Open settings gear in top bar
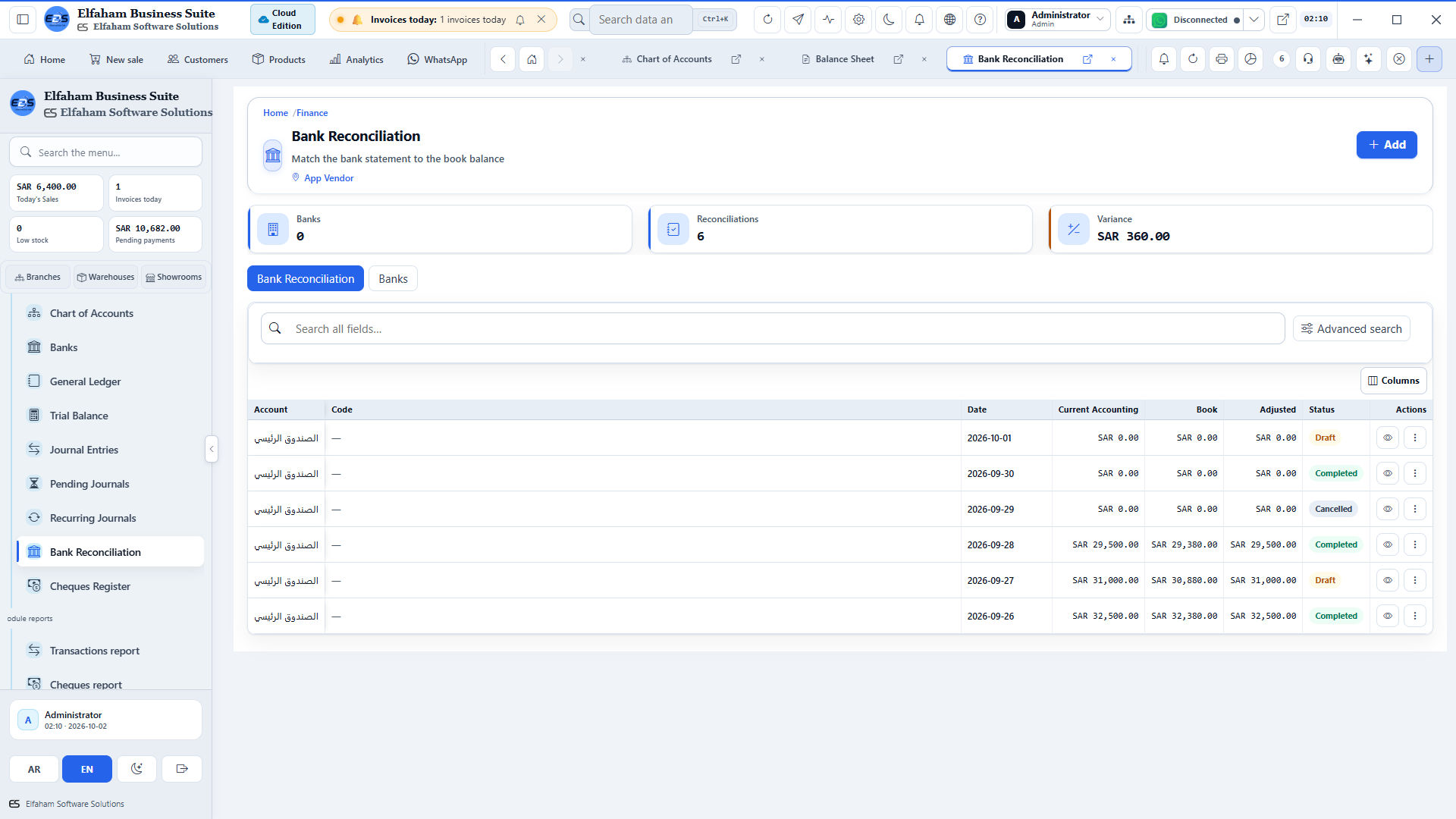This screenshot has width=1456, height=819. coord(858,20)
